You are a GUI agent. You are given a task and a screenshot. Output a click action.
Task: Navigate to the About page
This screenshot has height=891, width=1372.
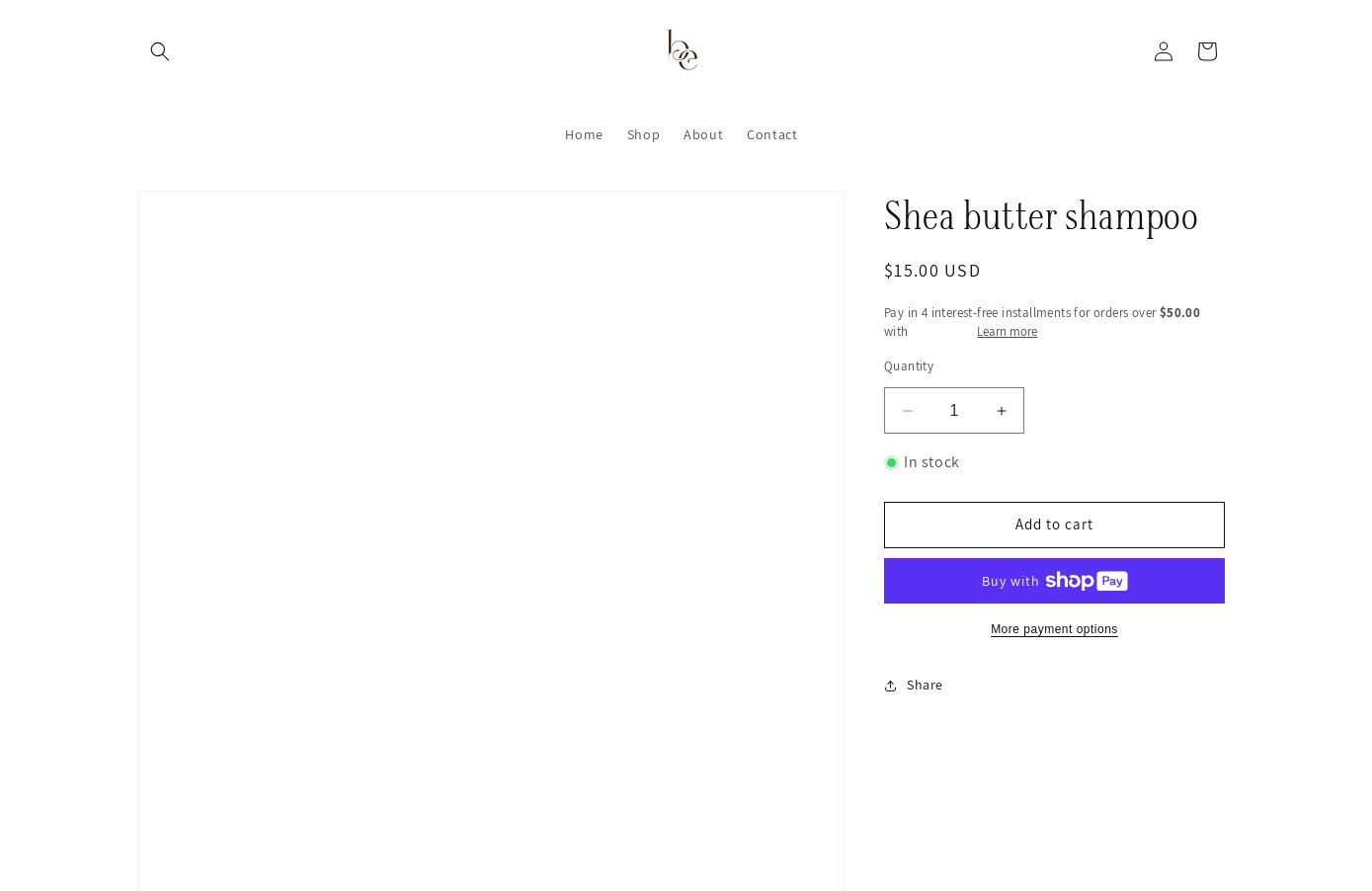(703, 134)
